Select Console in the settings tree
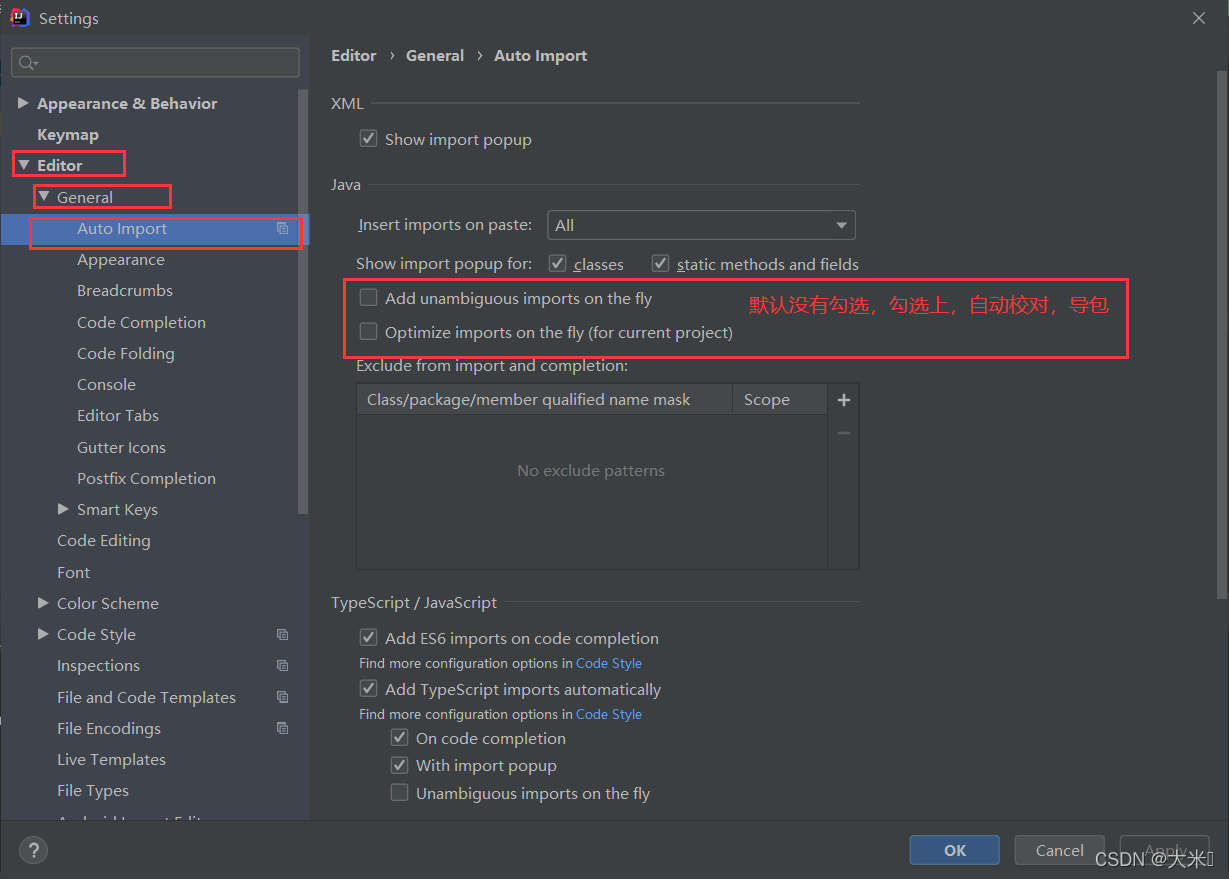1229x879 pixels. coord(106,385)
